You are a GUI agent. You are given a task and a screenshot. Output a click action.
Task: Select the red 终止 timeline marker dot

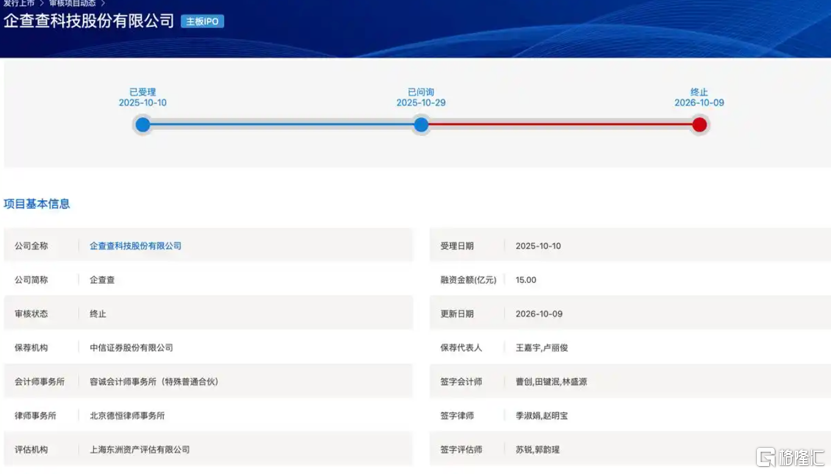click(700, 125)
